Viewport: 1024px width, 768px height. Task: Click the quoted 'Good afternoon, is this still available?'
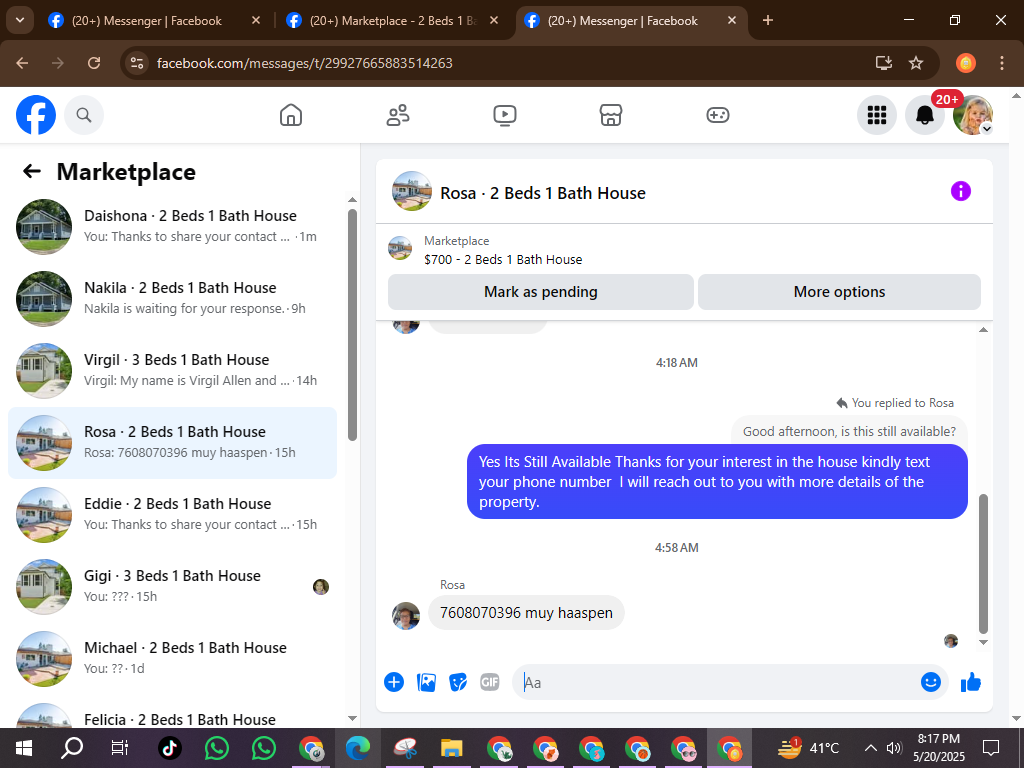849,431
